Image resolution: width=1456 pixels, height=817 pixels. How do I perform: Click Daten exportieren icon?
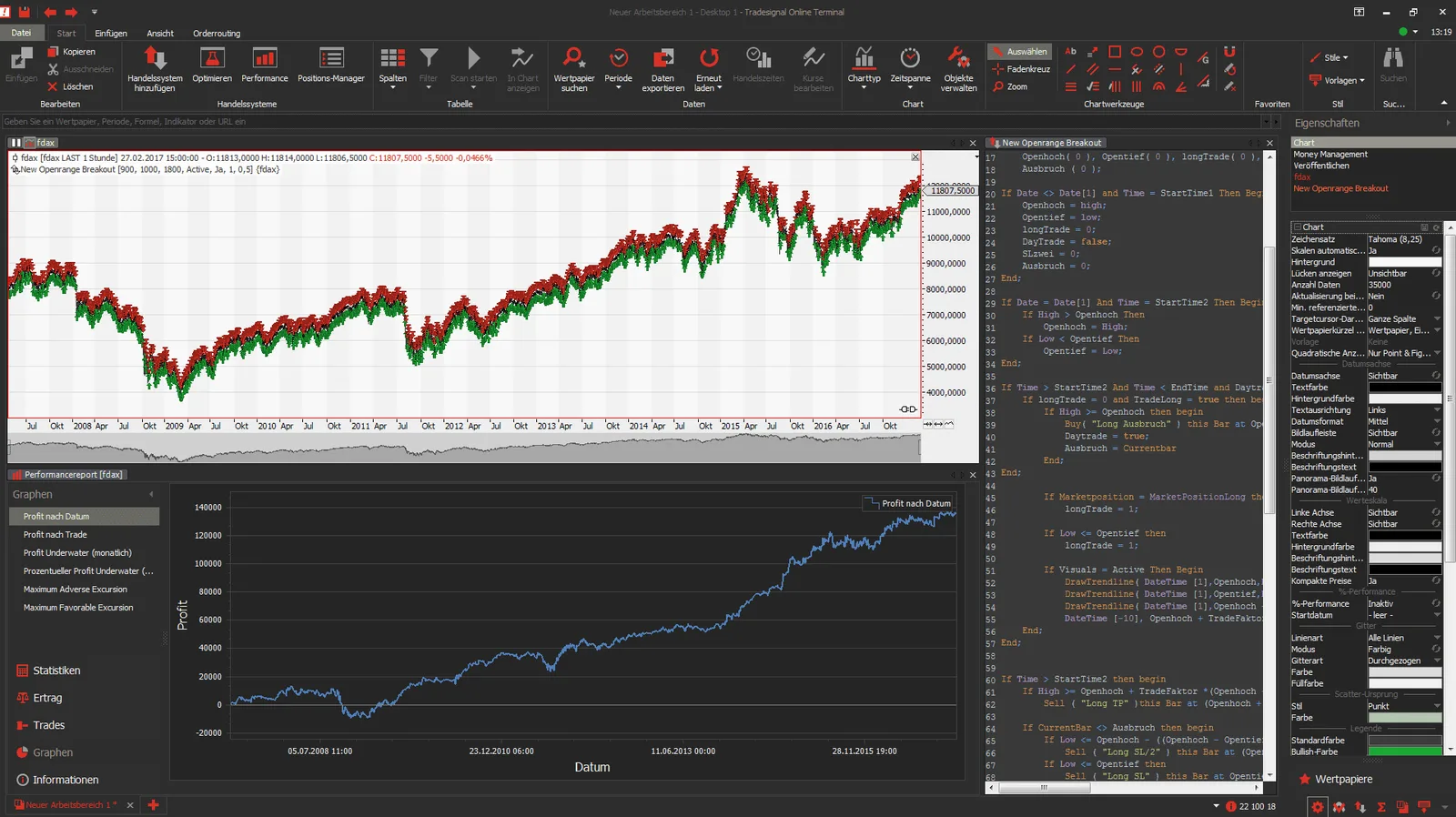663,59
